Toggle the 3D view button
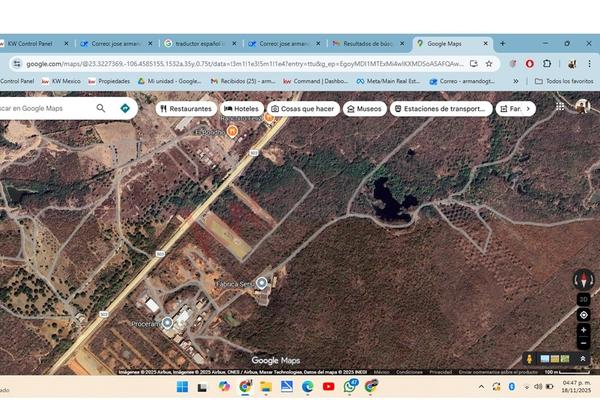The image size is (600, 400). click(x=583, y=298)
